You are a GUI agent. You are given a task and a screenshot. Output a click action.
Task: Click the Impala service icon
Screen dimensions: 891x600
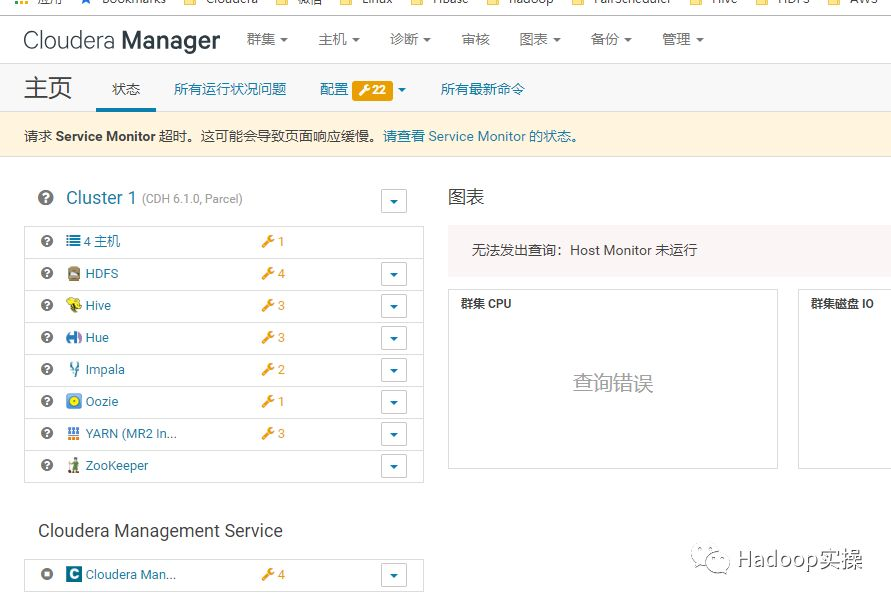click(x=74, y=370)
